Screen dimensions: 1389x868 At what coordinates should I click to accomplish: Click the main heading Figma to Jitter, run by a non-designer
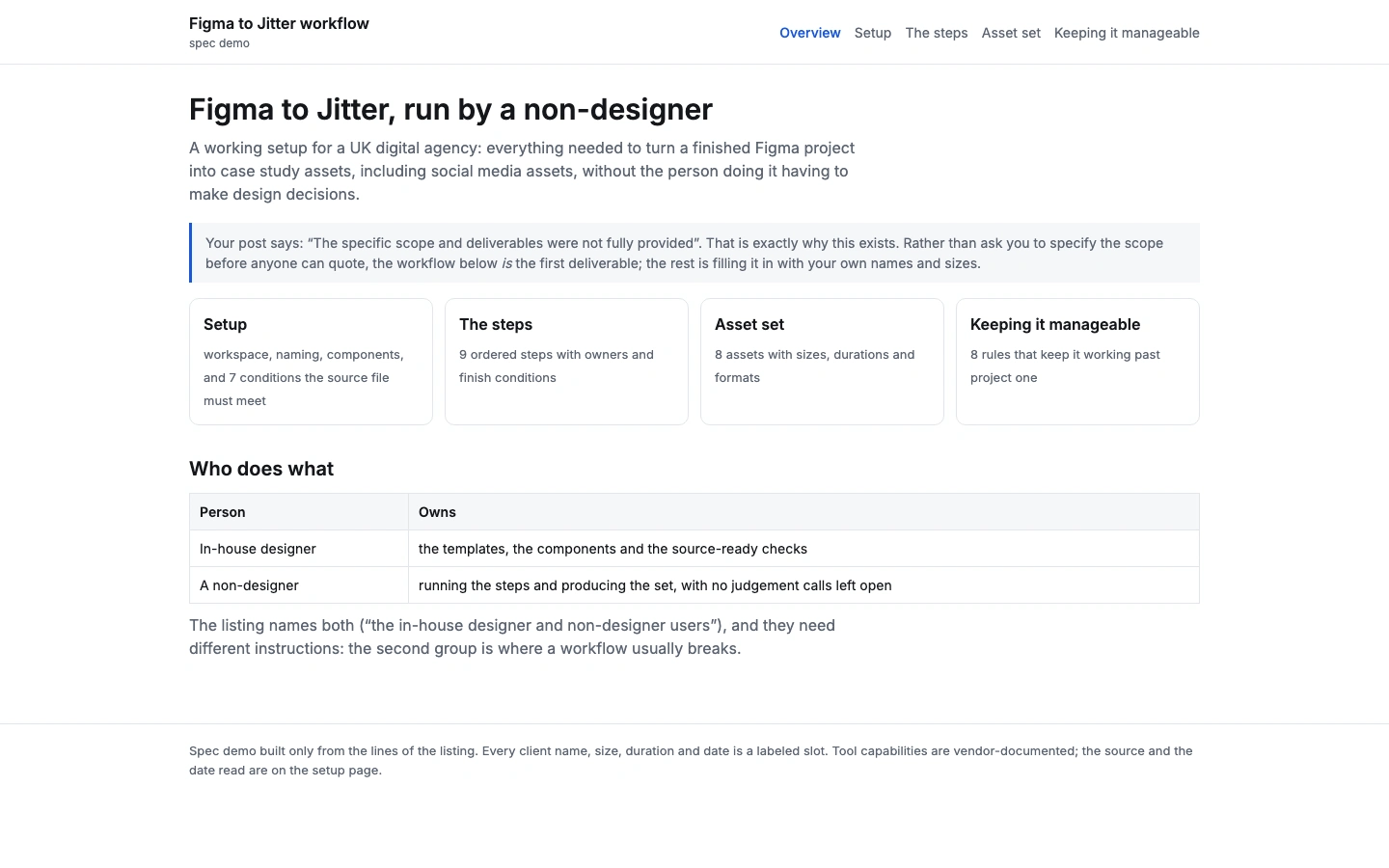[450, 109]
